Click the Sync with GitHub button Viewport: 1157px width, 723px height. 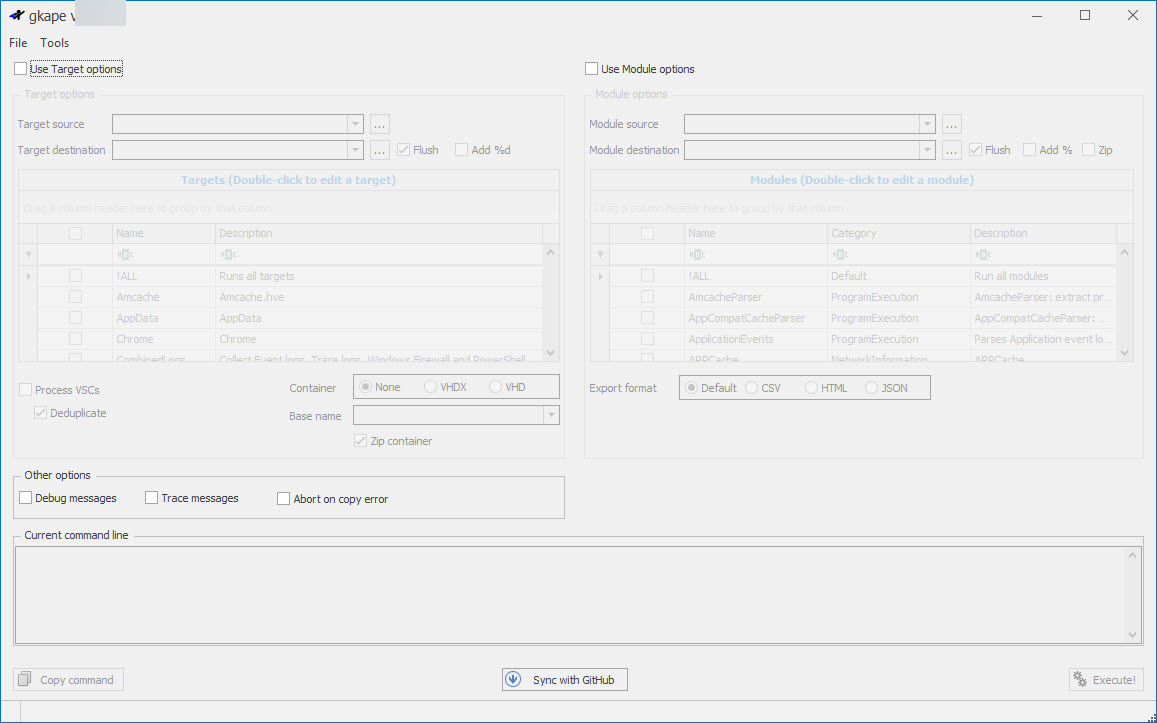coord(564,679)
